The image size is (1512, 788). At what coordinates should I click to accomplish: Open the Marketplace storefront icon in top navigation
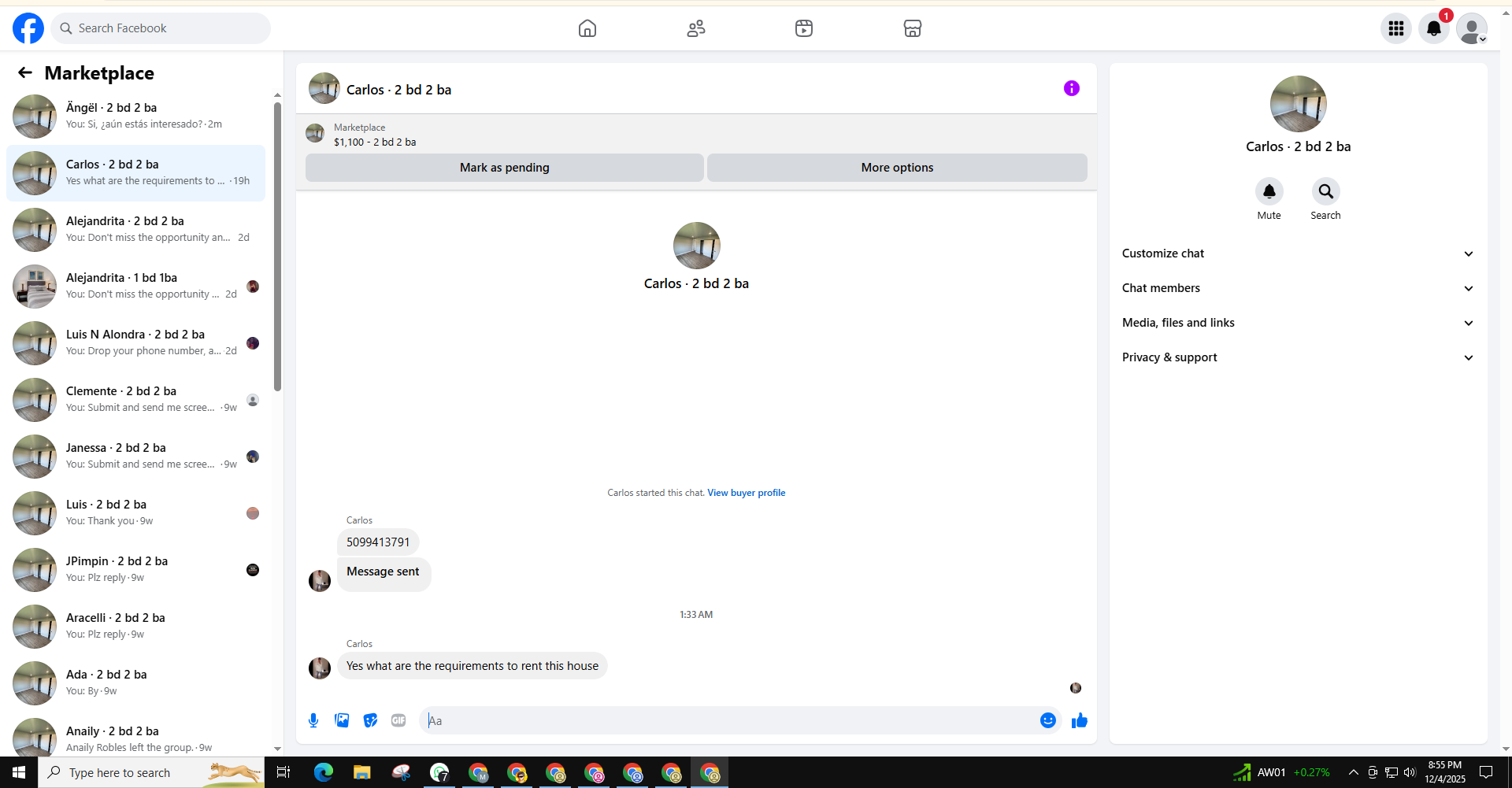click(913, 28)
